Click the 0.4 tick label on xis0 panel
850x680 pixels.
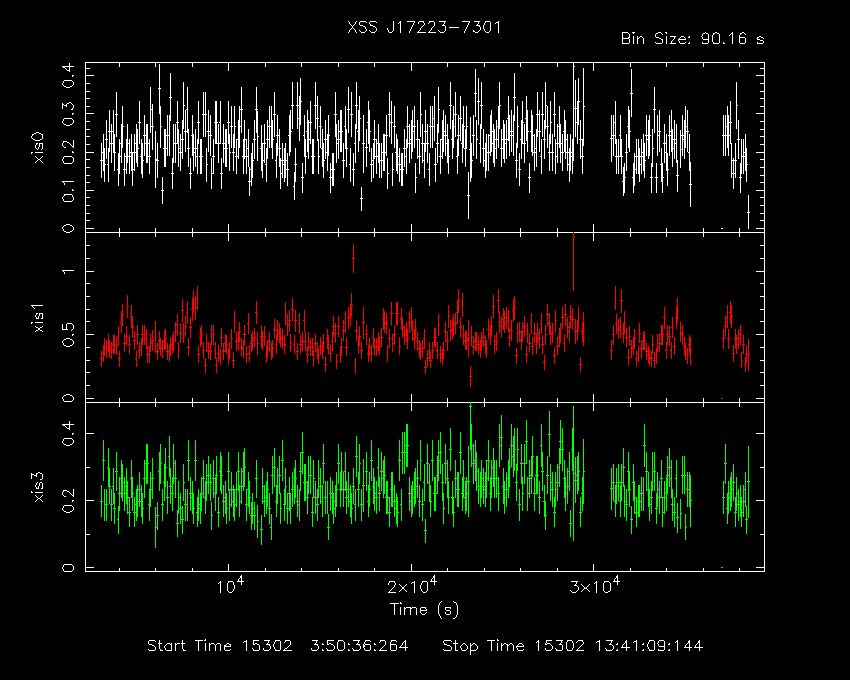(68, 75)
